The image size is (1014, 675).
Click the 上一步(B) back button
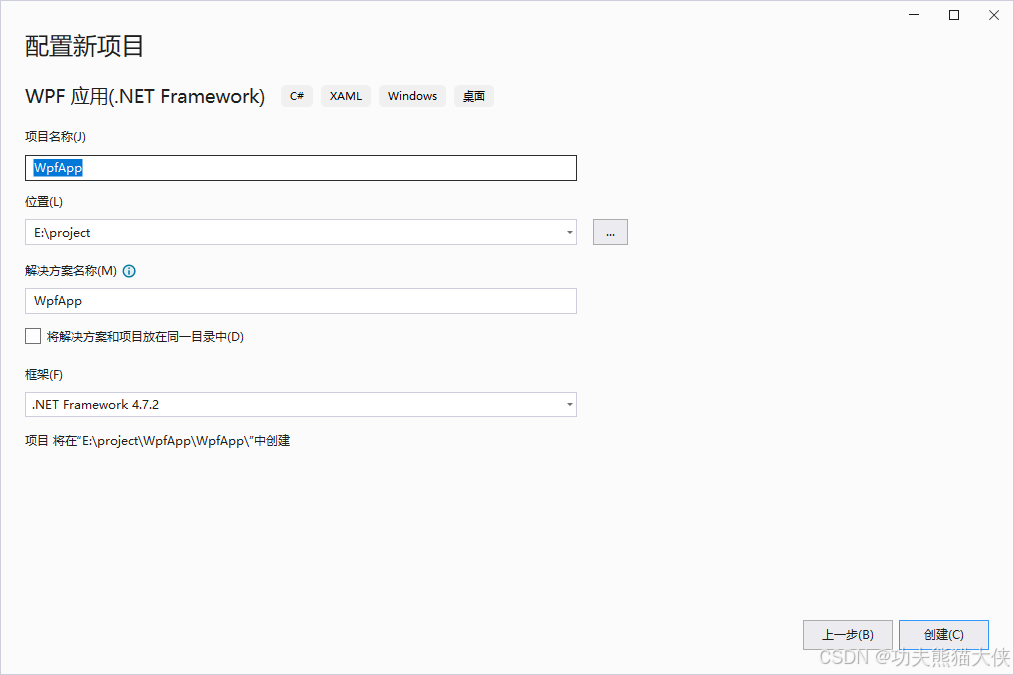(x=848, y=635)
